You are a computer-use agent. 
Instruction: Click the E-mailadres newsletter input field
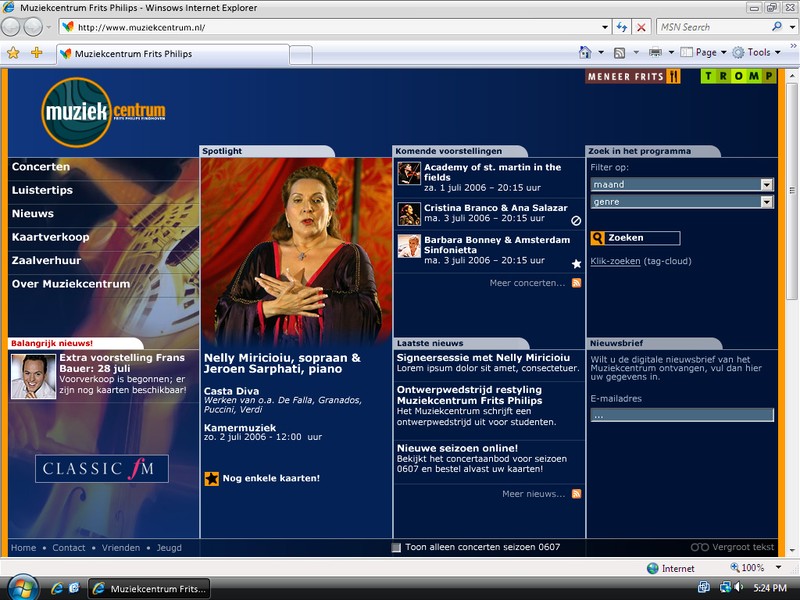click(681, 414)
